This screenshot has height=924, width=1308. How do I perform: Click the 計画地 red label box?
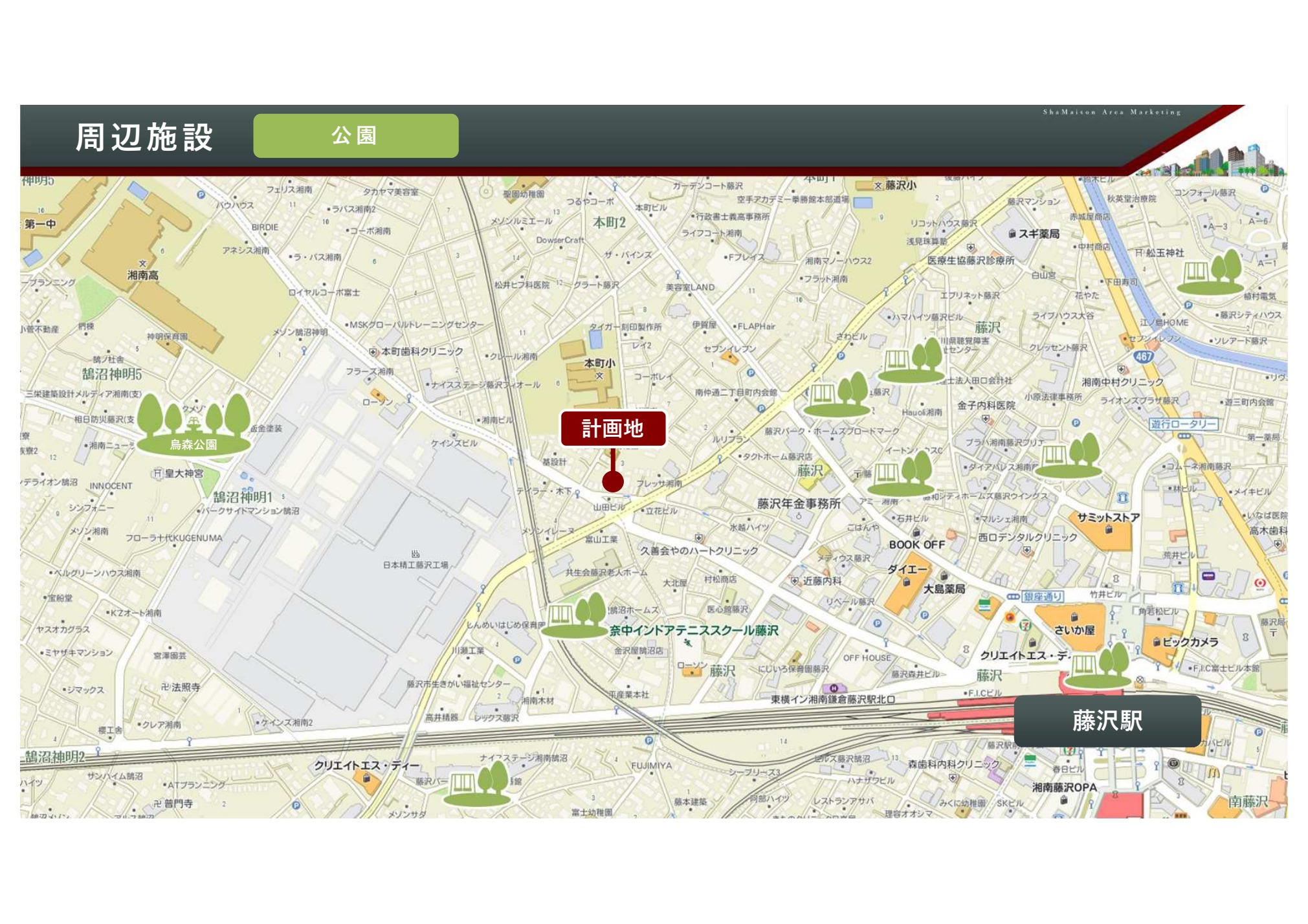click(612, 428)
